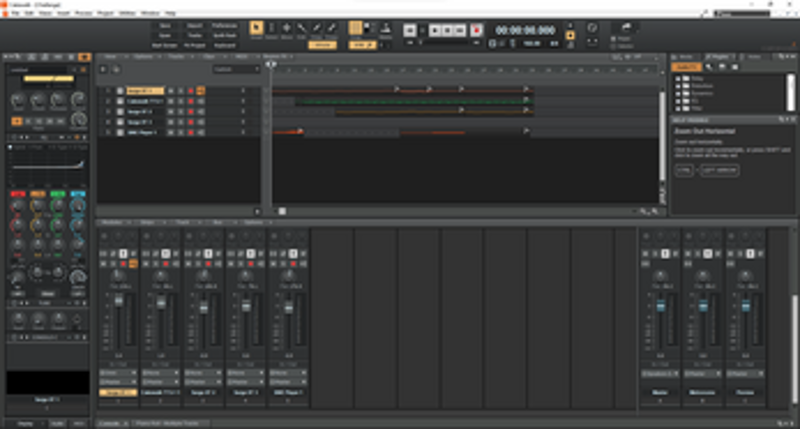
Task: Open the track control preset dropdown
Action: click(x=236, y=69)
